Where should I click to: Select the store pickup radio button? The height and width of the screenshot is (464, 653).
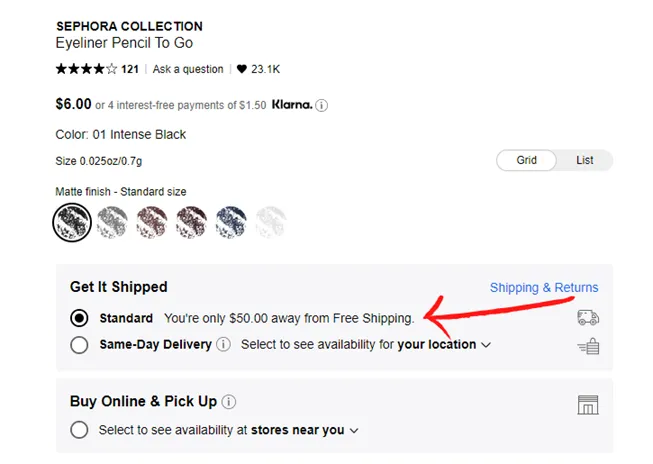[80, 430]
